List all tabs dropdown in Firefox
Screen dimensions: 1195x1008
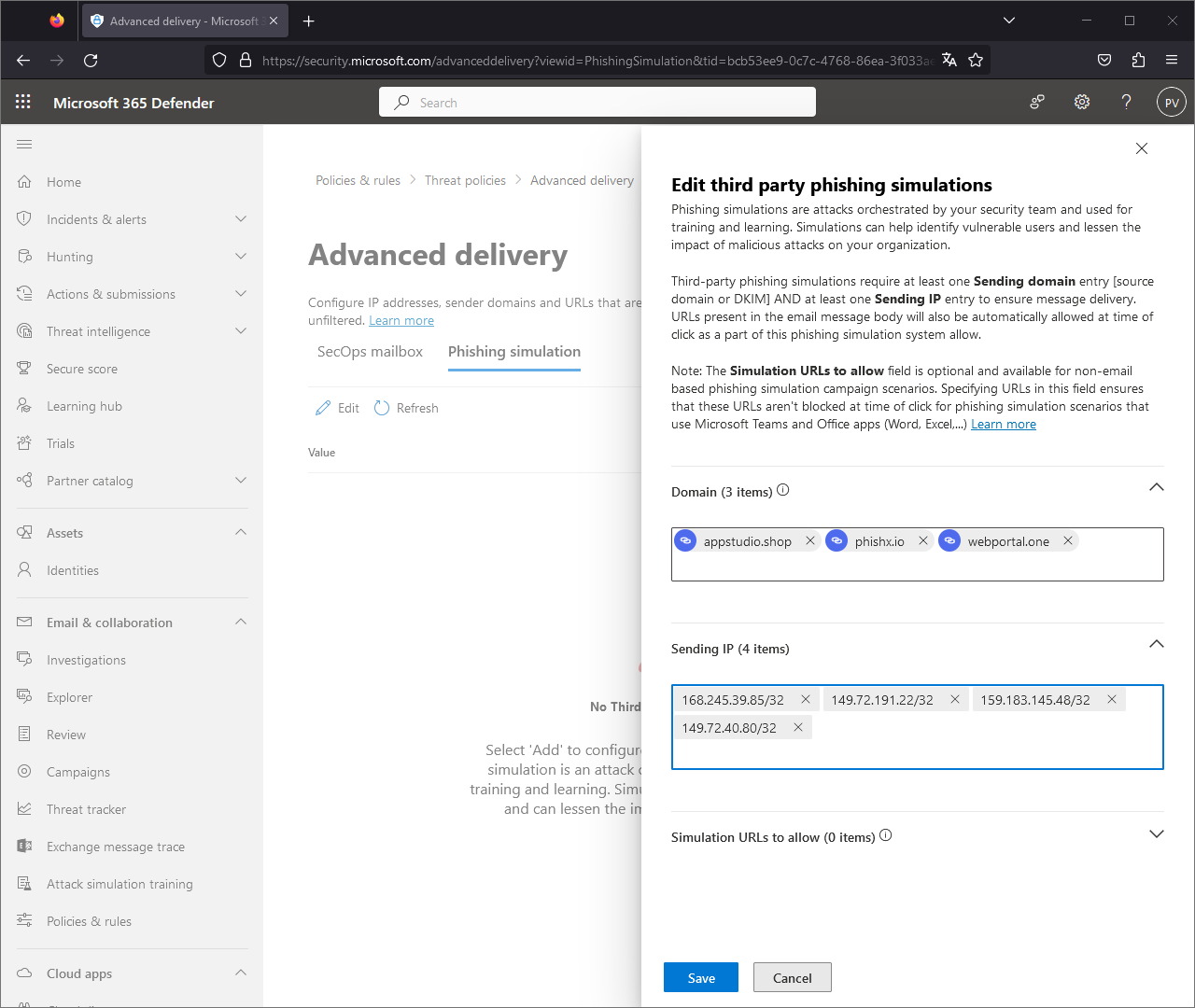pos(1009,21)
